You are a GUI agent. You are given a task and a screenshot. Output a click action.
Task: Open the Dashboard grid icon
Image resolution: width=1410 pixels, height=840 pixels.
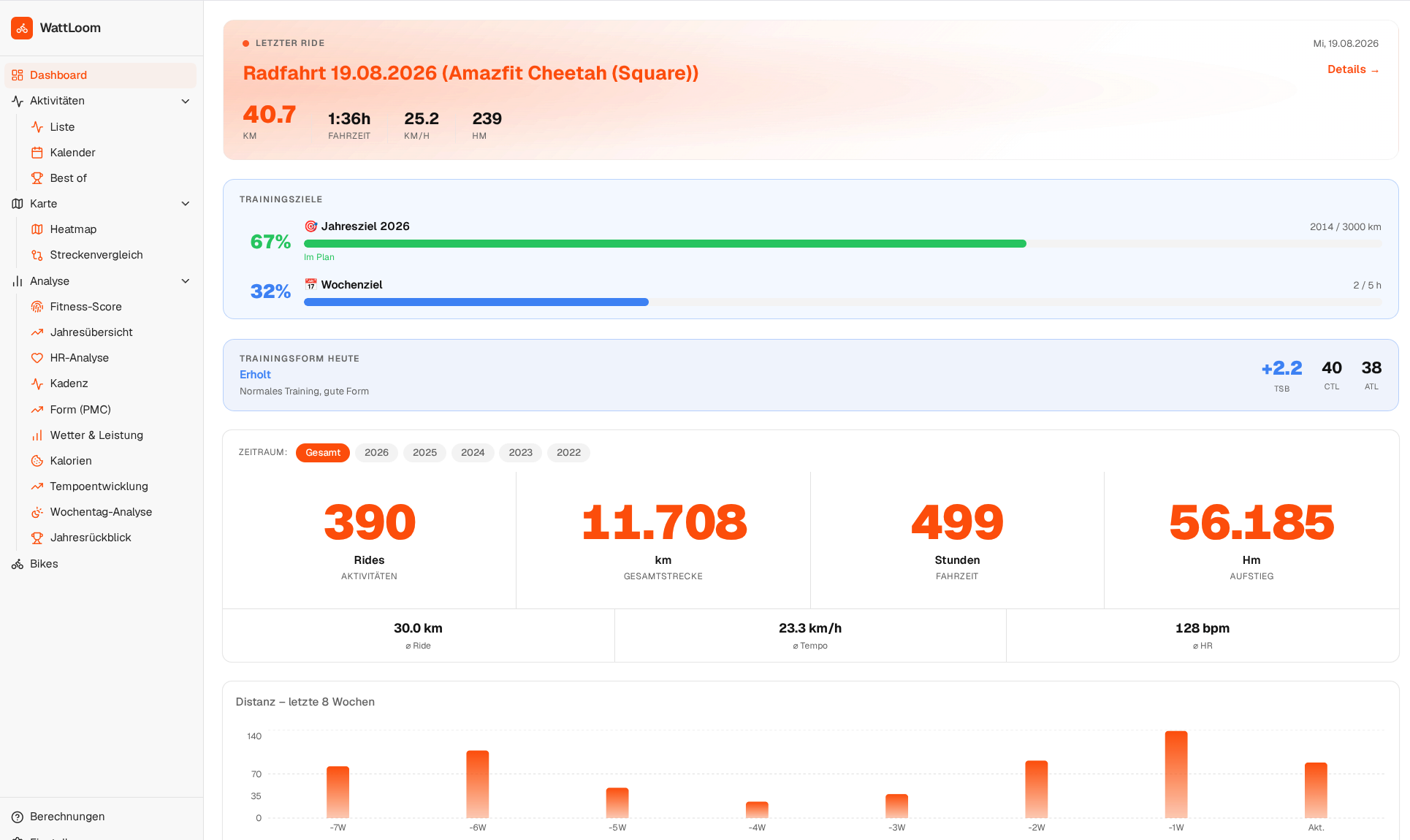(18, 75)
